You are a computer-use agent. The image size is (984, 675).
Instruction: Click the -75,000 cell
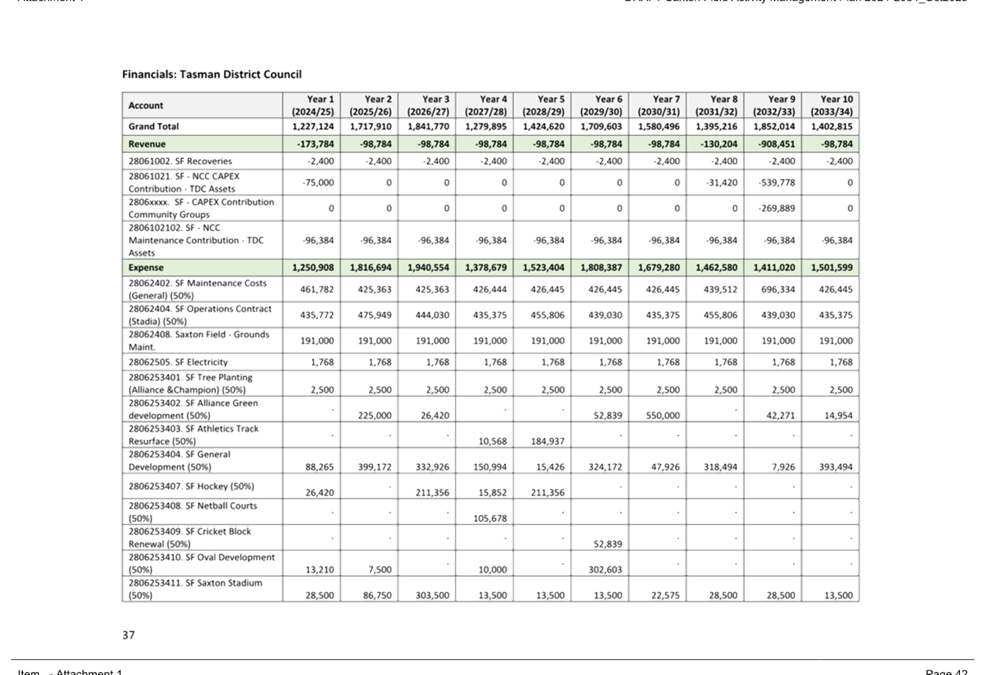318,183
